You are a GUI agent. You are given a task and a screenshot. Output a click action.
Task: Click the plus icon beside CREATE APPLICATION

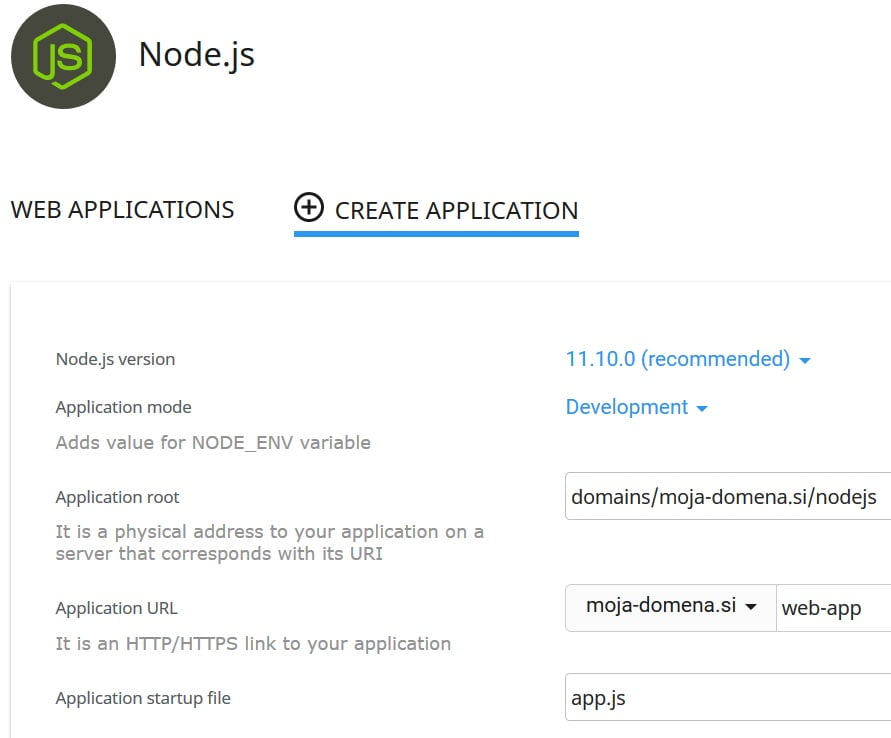[309, 209]
